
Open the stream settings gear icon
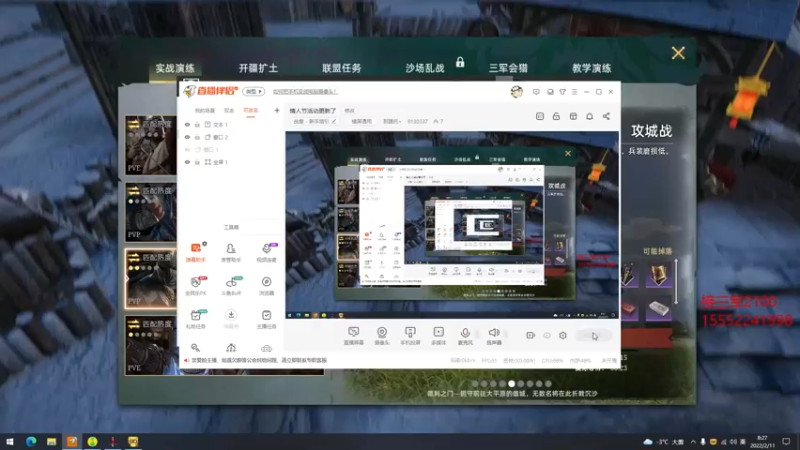coord(563,335)
